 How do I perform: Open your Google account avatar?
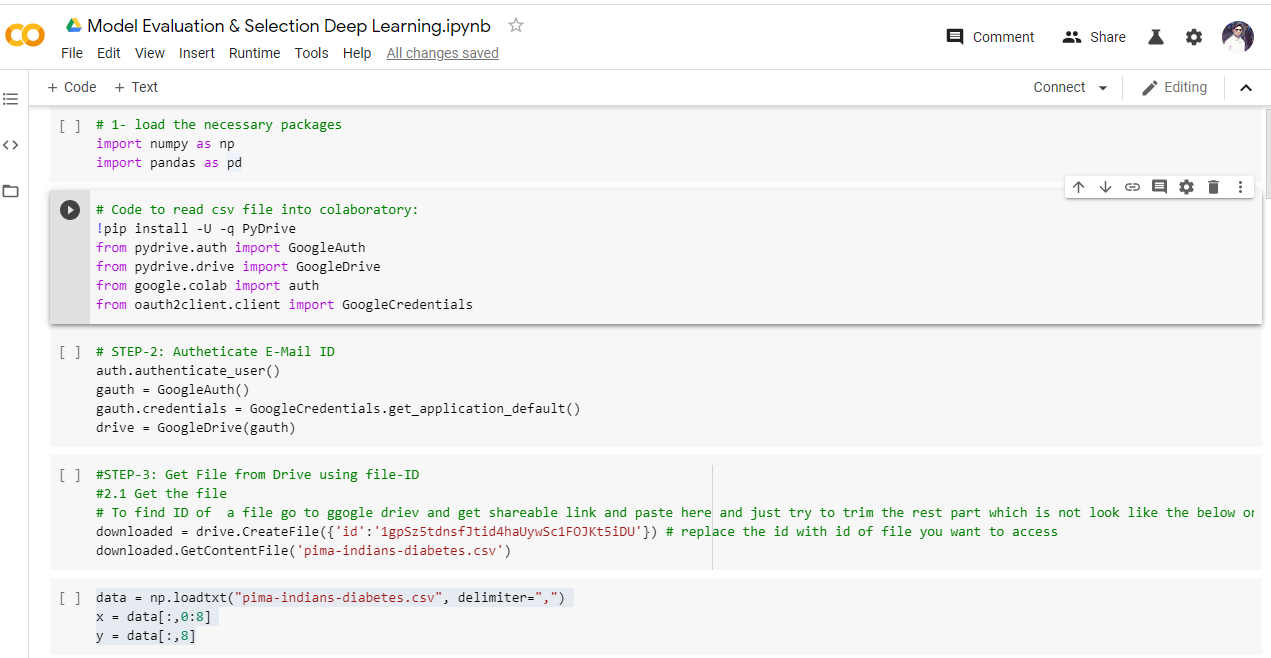coord(1237,36)
